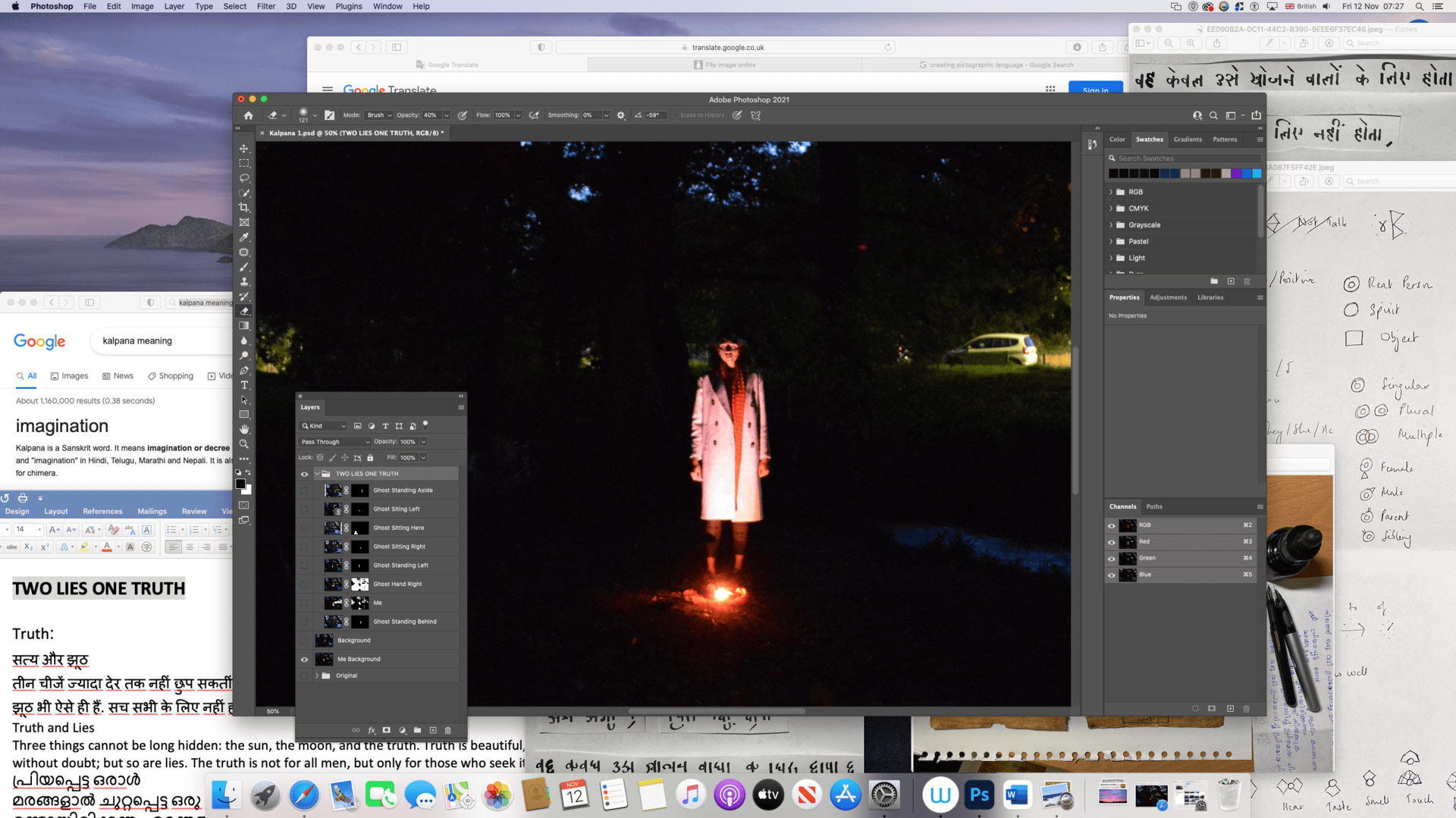Select the Hand tool

click(x=244, y=429)
